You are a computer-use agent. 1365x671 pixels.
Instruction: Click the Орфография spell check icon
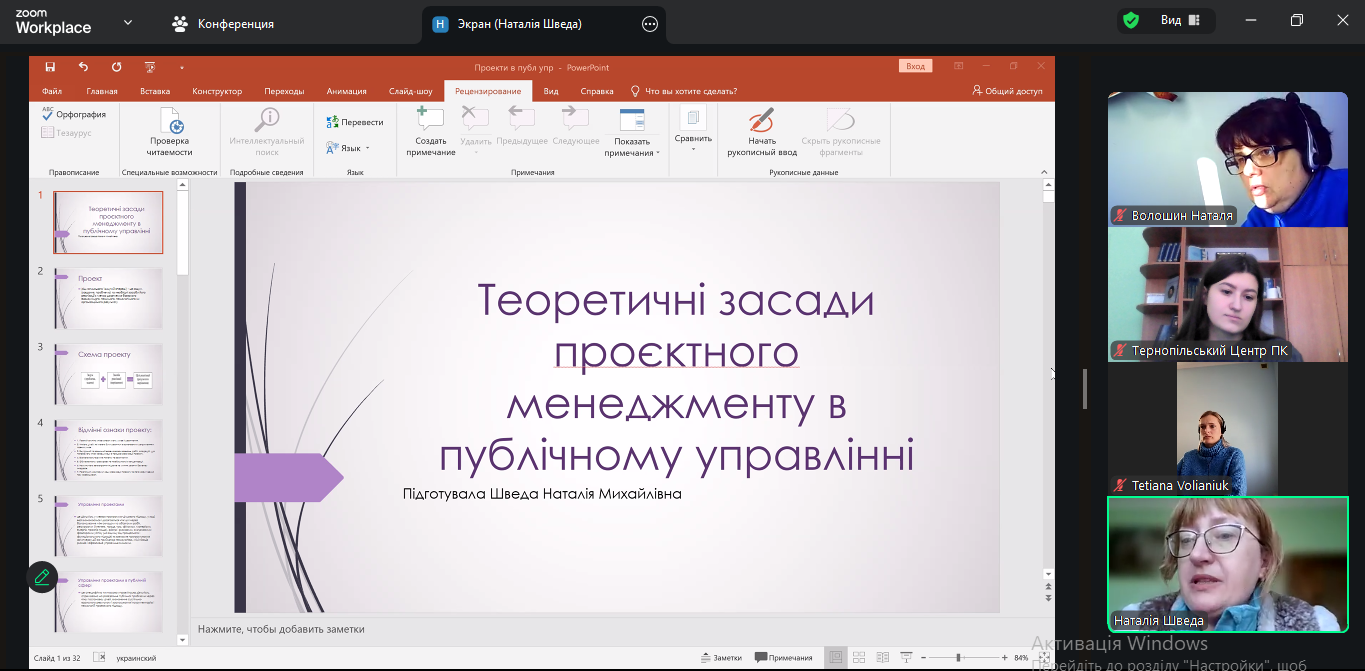point(48,114)
